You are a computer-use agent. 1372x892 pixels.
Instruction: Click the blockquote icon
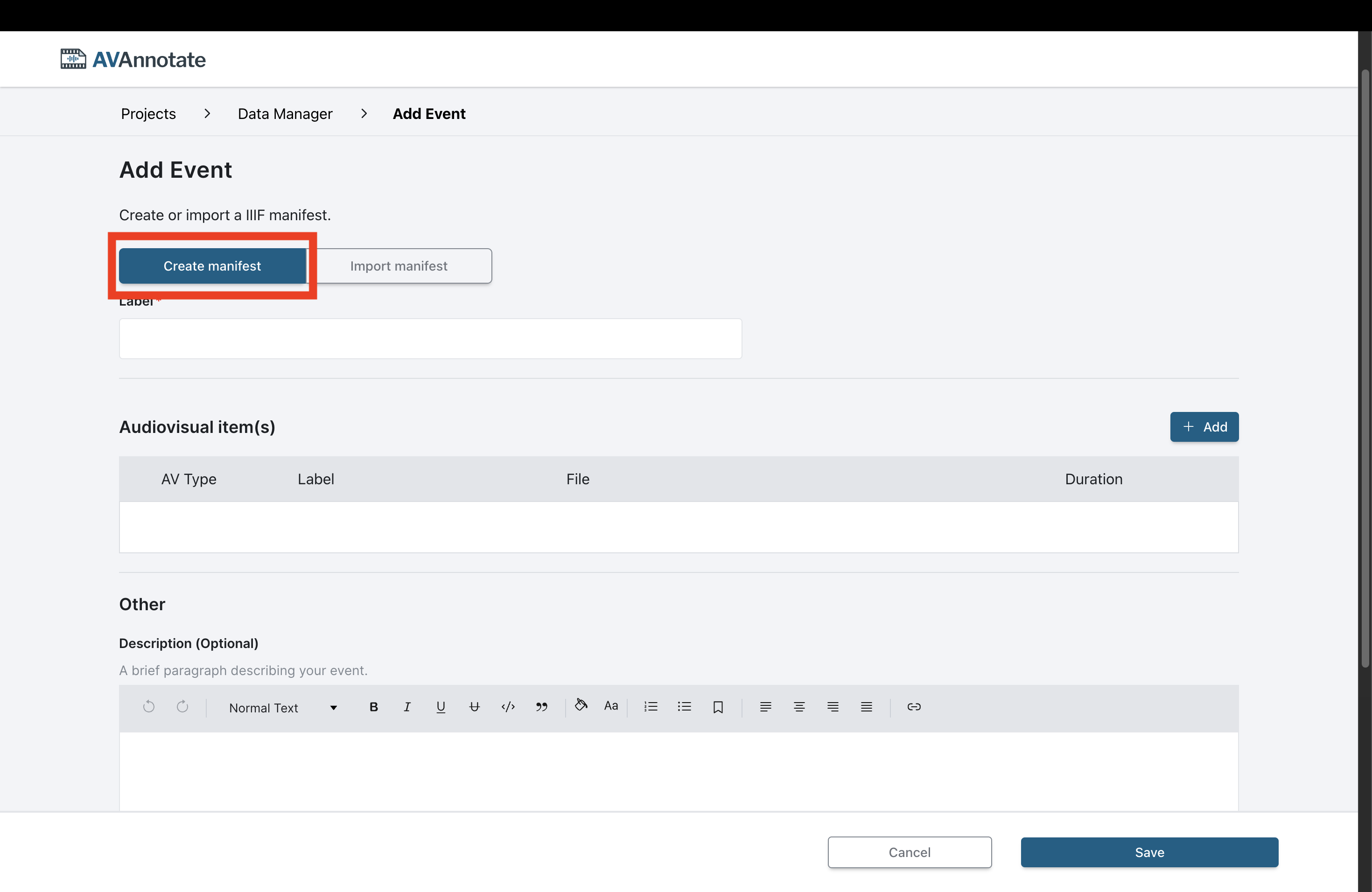point(541,707)
